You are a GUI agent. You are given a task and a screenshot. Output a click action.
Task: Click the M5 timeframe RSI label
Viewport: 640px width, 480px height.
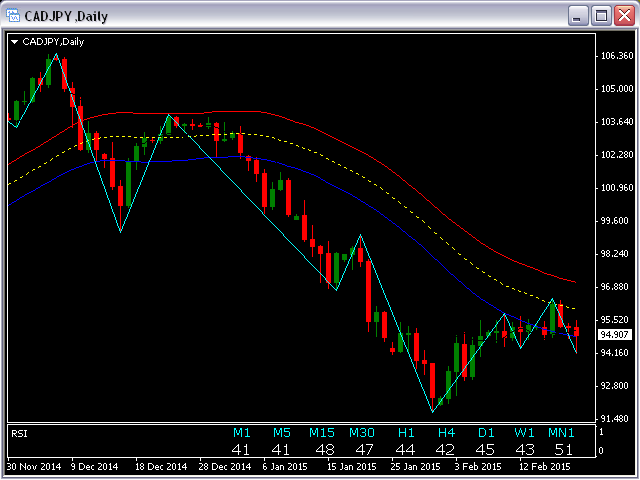282,433
